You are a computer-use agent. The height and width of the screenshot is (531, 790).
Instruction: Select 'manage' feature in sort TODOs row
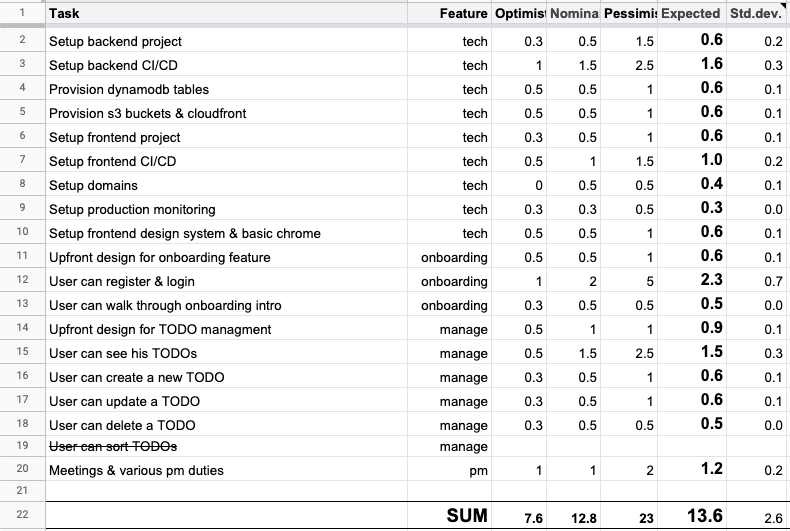pos(449,446)
